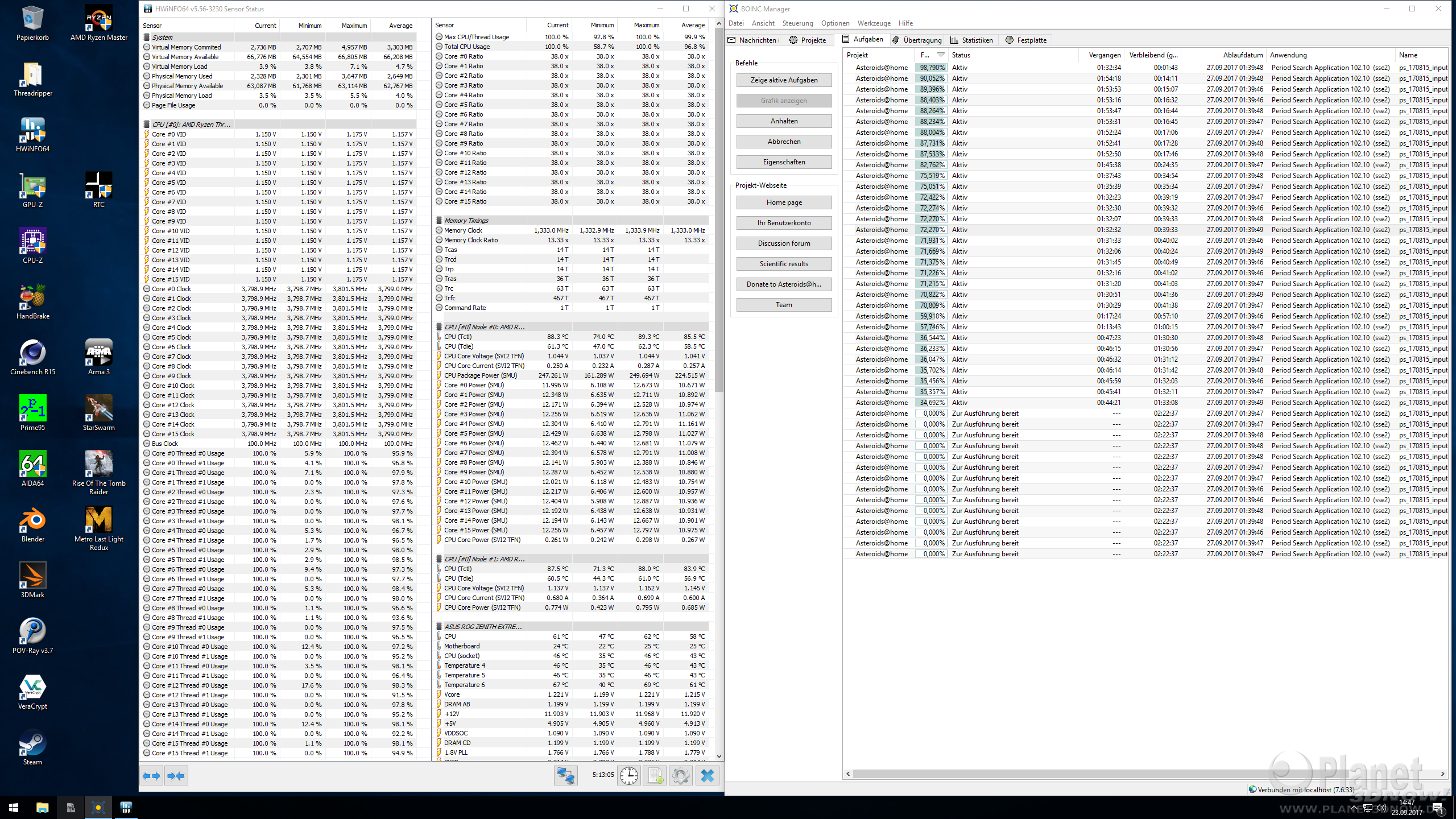The height and width of the screenshot is (819, 1456).
Task: Launch 3DMark desktop shortcut
Action: (x=32, y=581)
